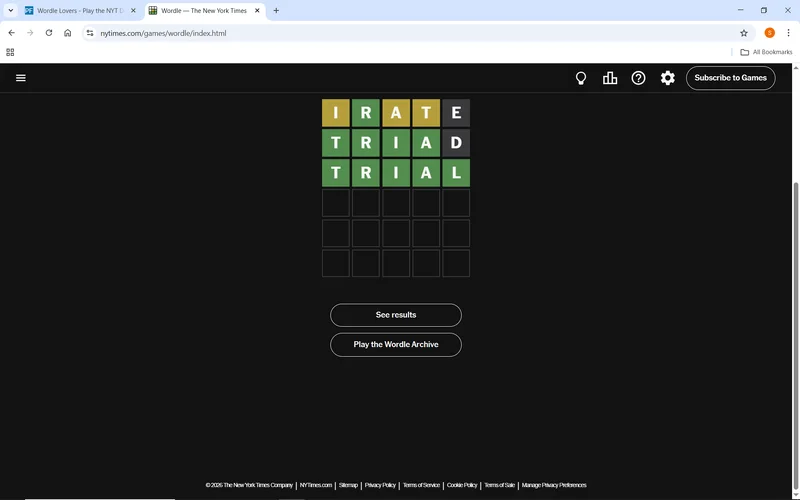The height and width of the screenshot is (500, 800).
Task: Click the yellow I tile in IRATE
Action: (336, 113)
